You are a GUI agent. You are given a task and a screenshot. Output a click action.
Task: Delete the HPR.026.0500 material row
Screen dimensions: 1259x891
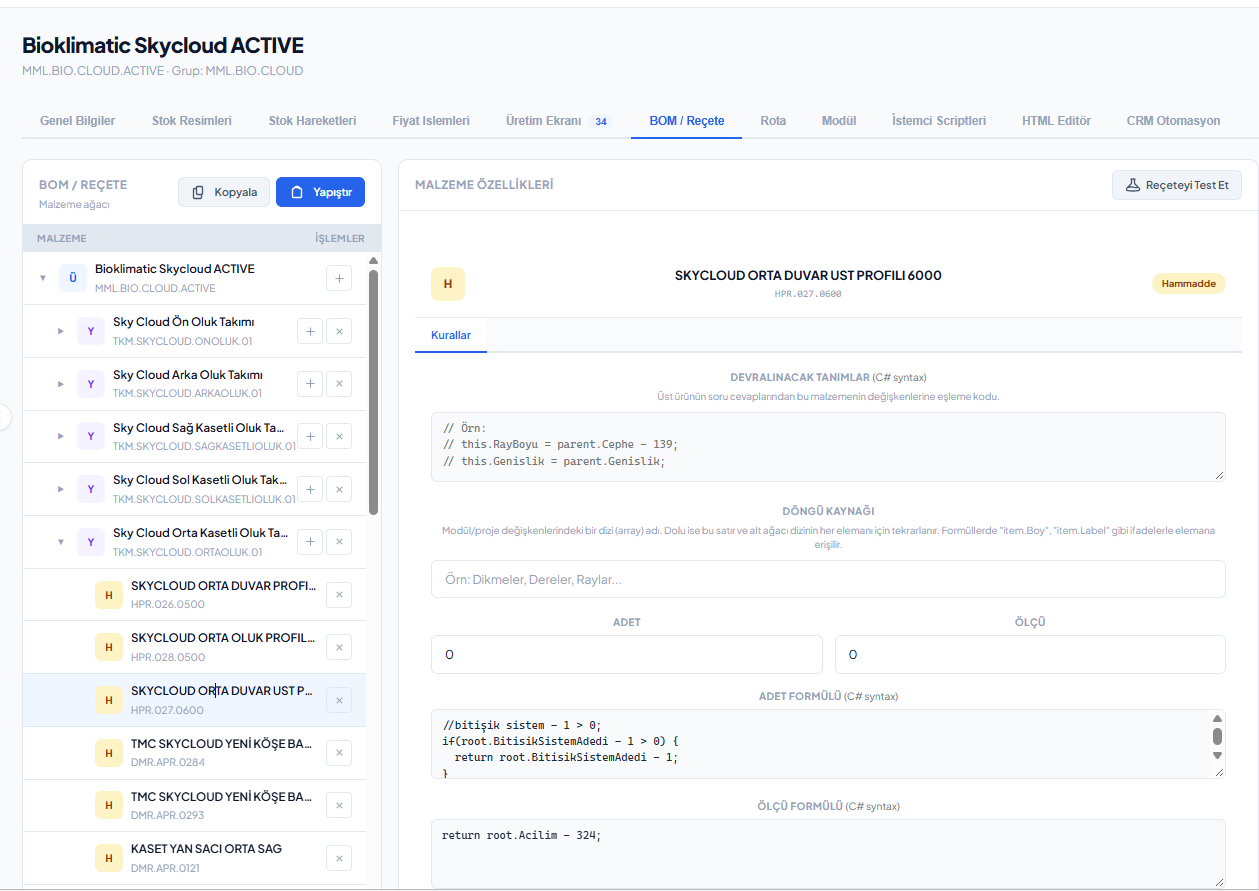[x=339, y=595]
